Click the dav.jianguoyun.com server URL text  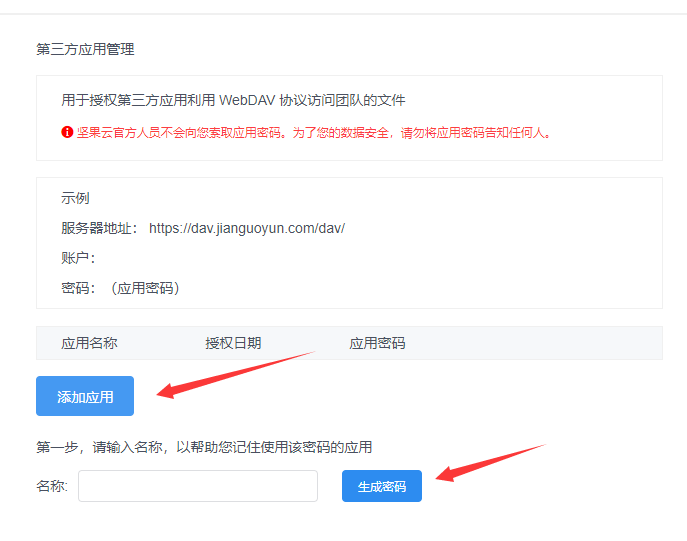247,228
